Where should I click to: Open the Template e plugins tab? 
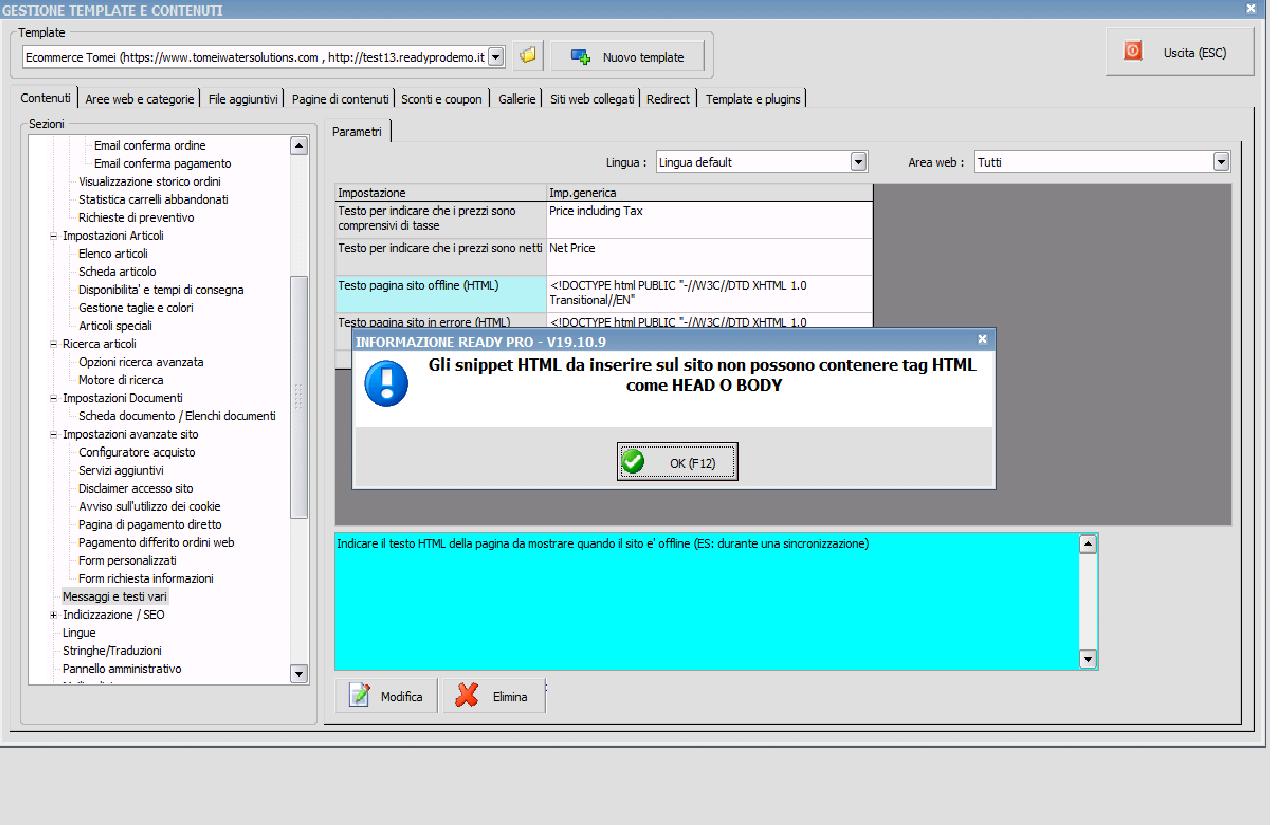(x=753, y=99)
